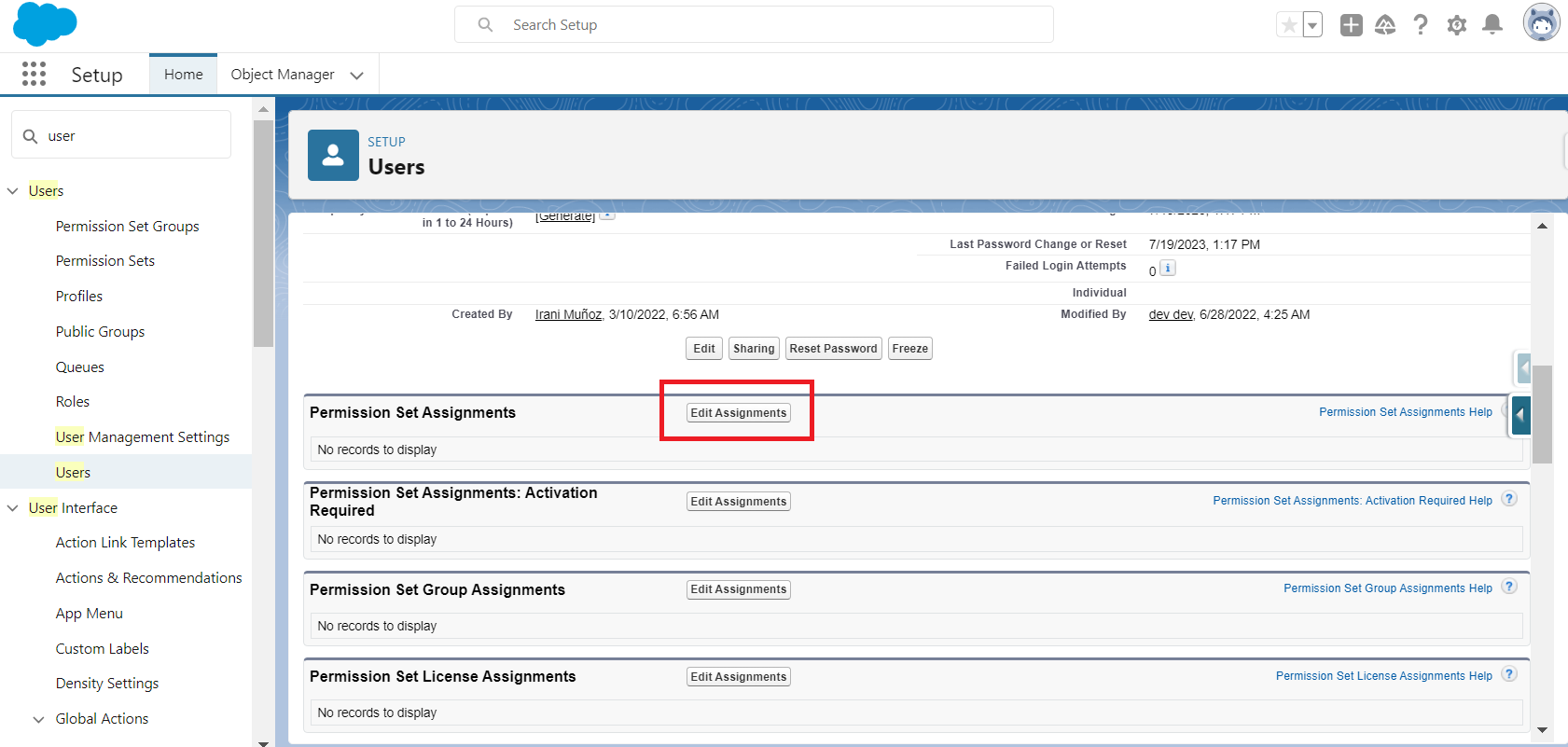Open the Setup gear menu
The height and width of the screenshot is (747, 1568).
1456,25
